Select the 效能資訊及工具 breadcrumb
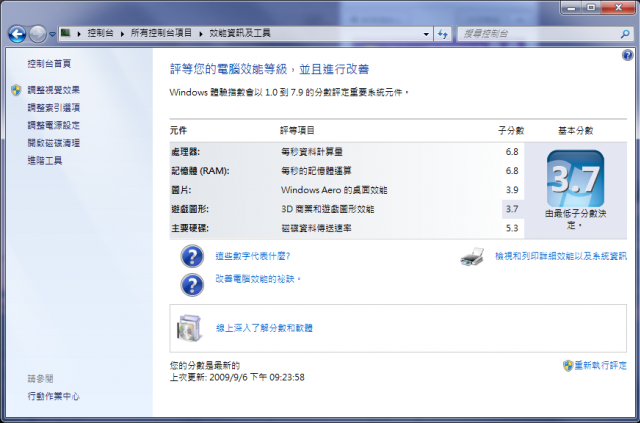 coord(240,33)
